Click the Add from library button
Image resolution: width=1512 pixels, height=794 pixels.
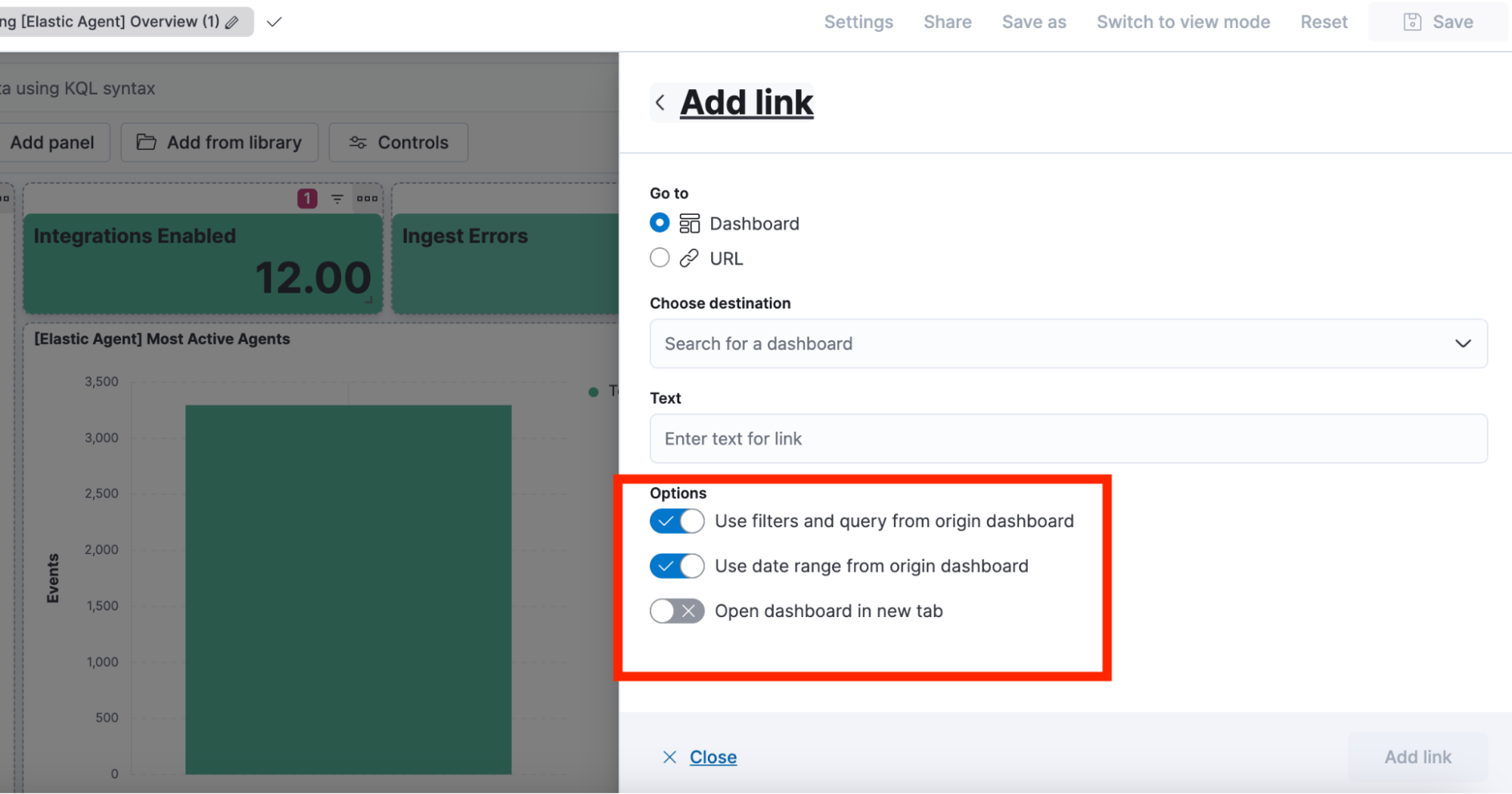219,142
